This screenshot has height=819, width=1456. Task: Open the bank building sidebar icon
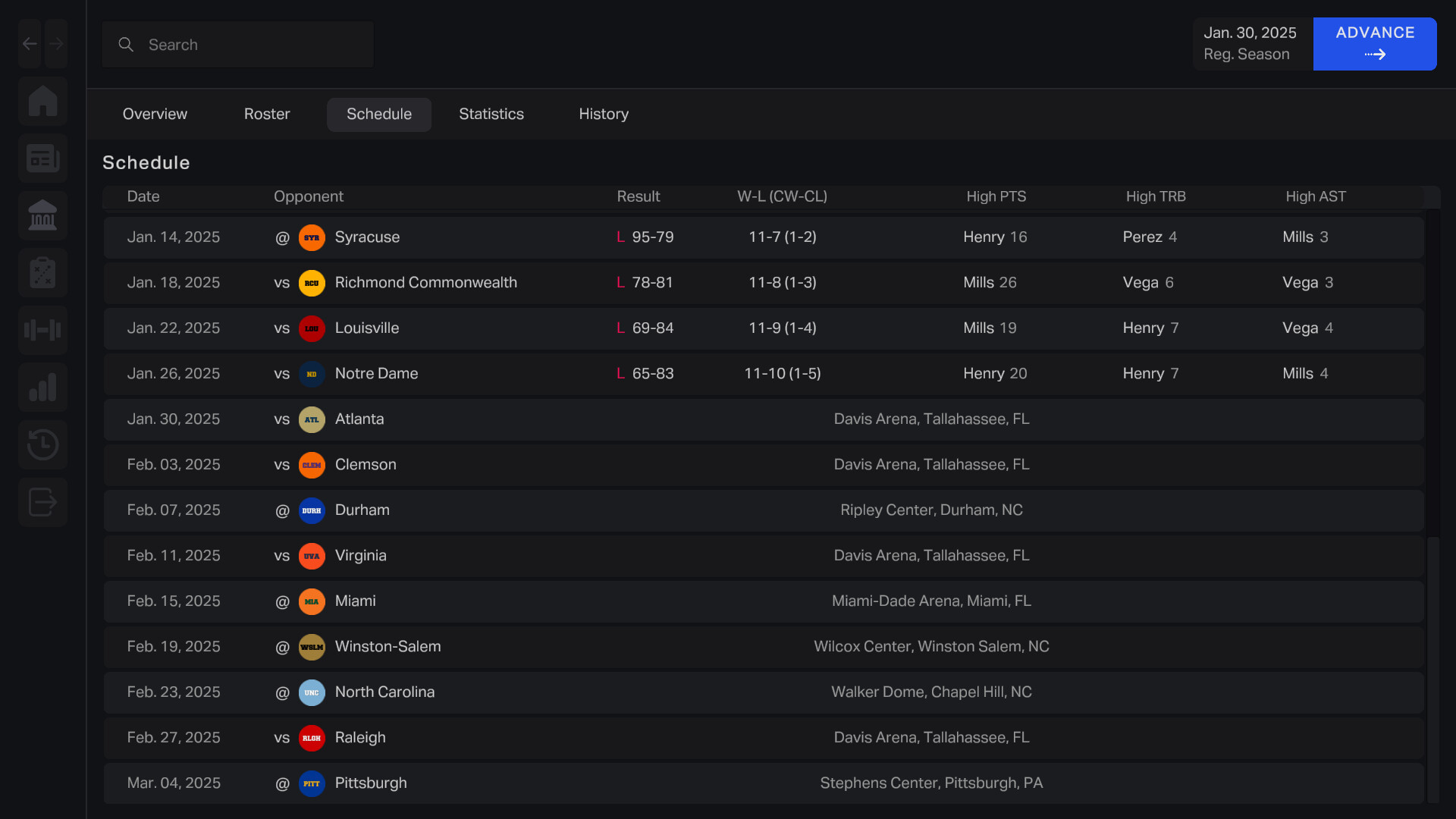pyautogui.click(x=42, y=215)
